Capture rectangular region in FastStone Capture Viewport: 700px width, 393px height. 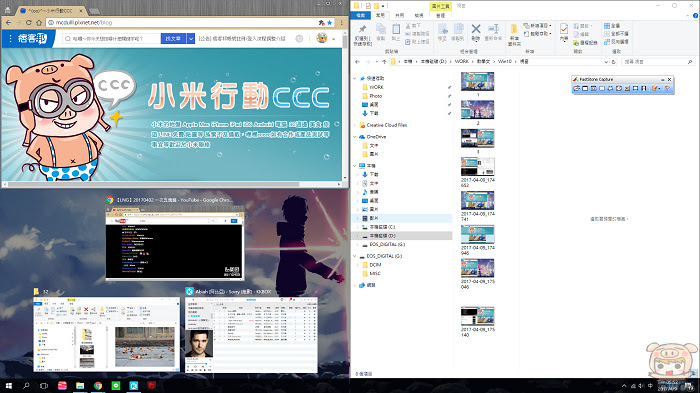(602, 88)
